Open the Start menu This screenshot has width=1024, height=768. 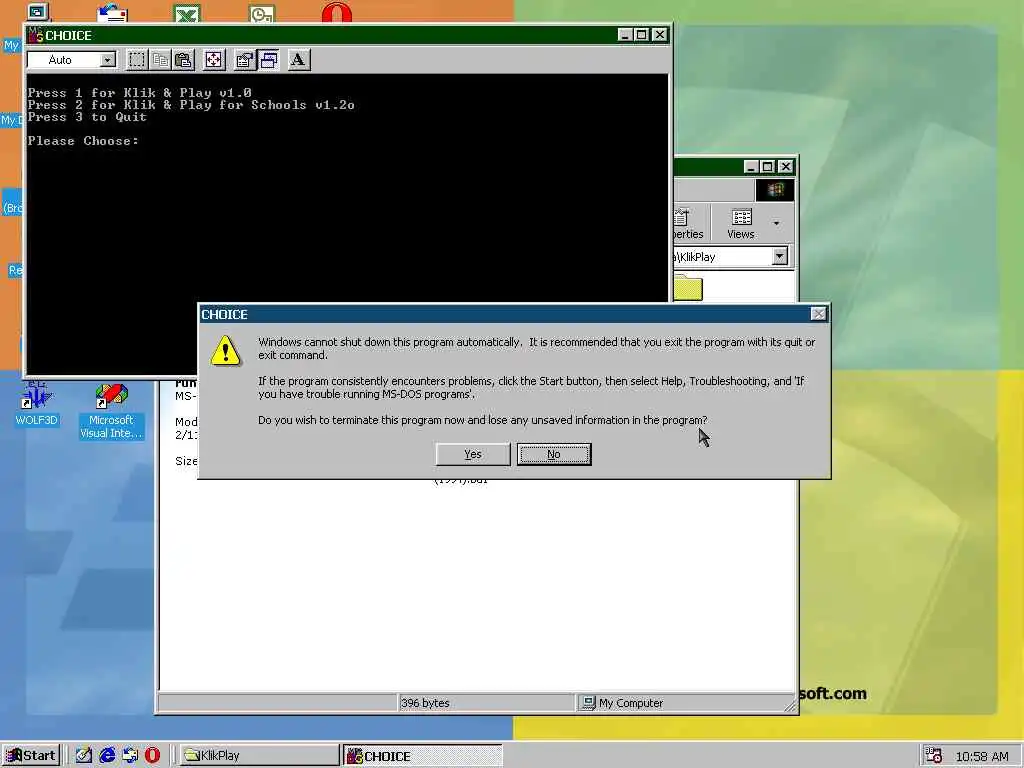point(31,756)
